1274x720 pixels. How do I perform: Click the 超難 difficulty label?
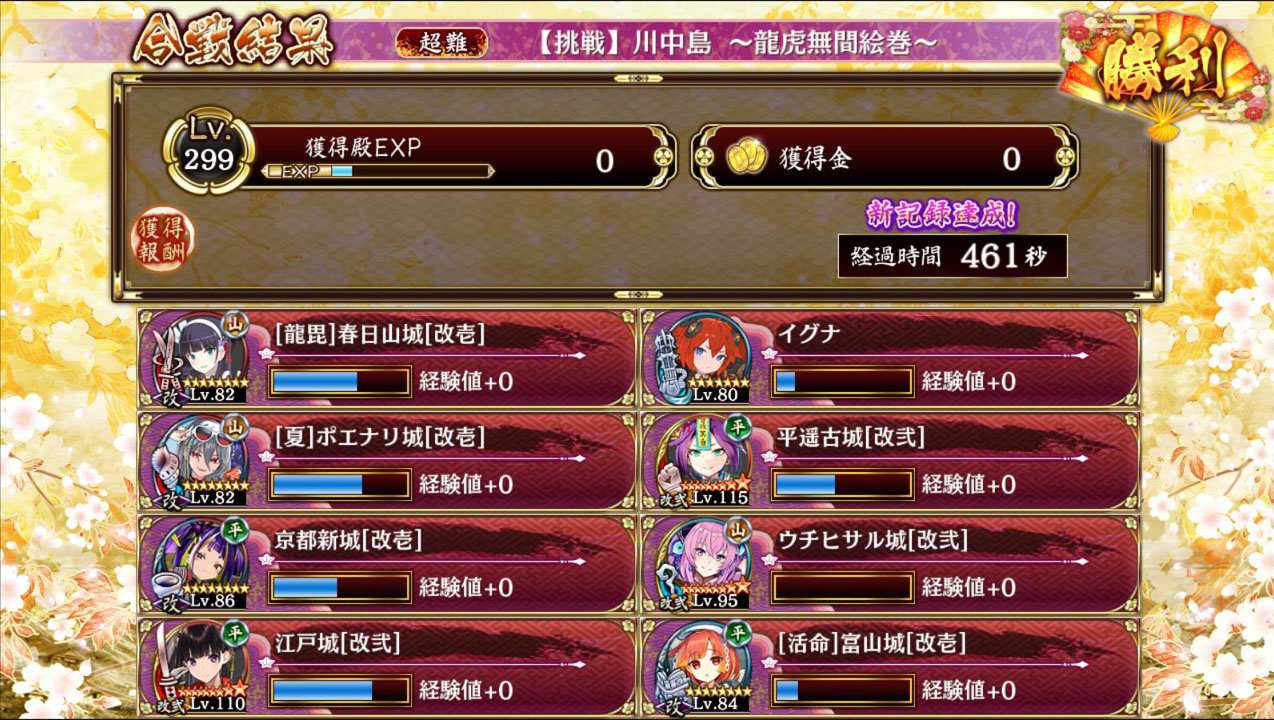click(442, 42)
